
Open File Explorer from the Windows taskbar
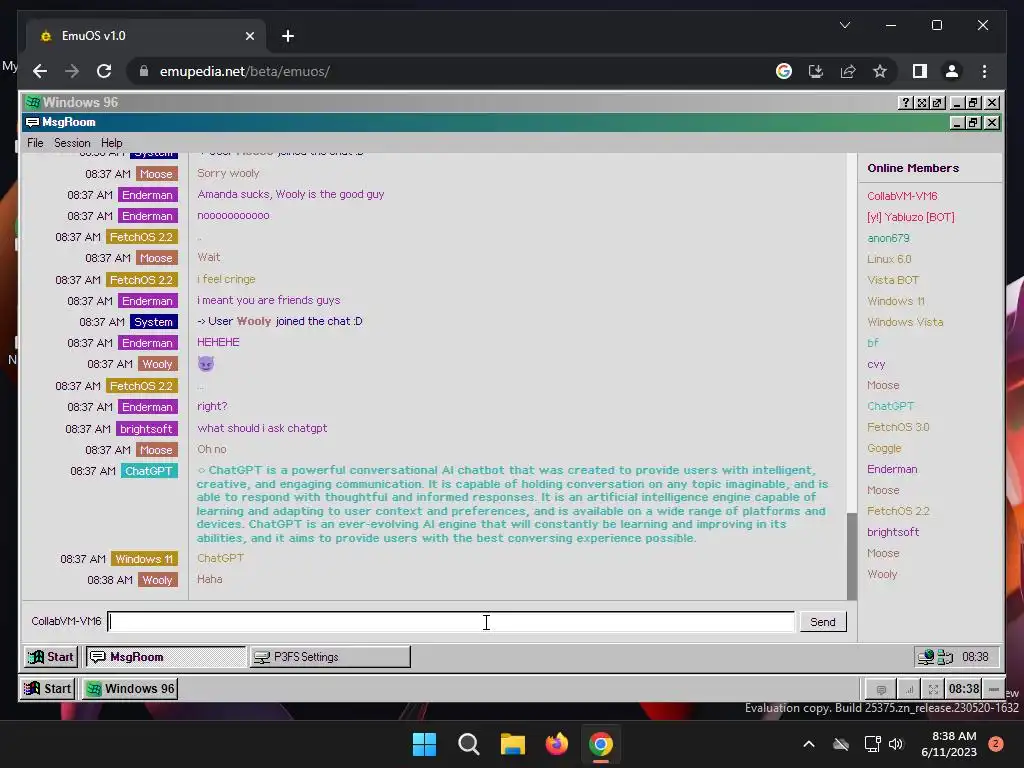coord(513,744)
